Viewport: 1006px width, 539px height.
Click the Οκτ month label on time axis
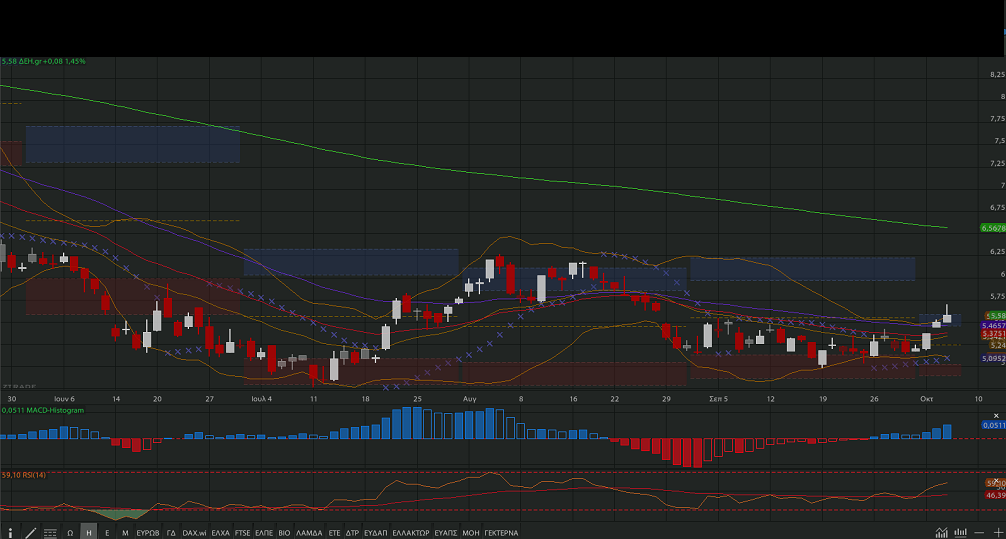pyautogui.click(x=927, y=398)
